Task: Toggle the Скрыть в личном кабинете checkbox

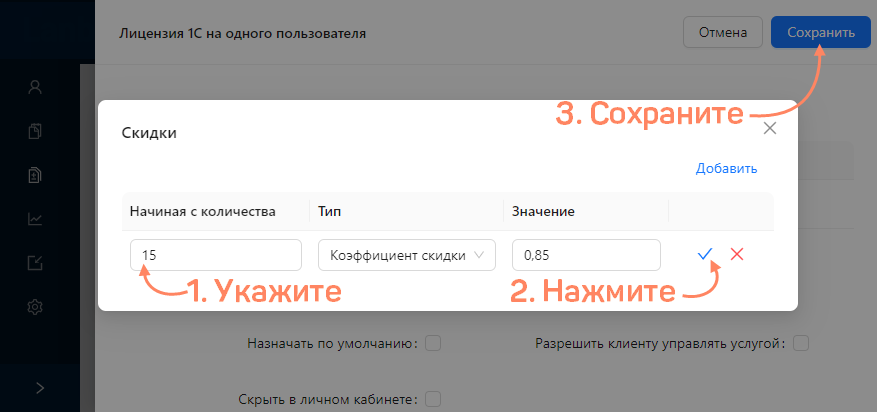Action: pos(433,400)
